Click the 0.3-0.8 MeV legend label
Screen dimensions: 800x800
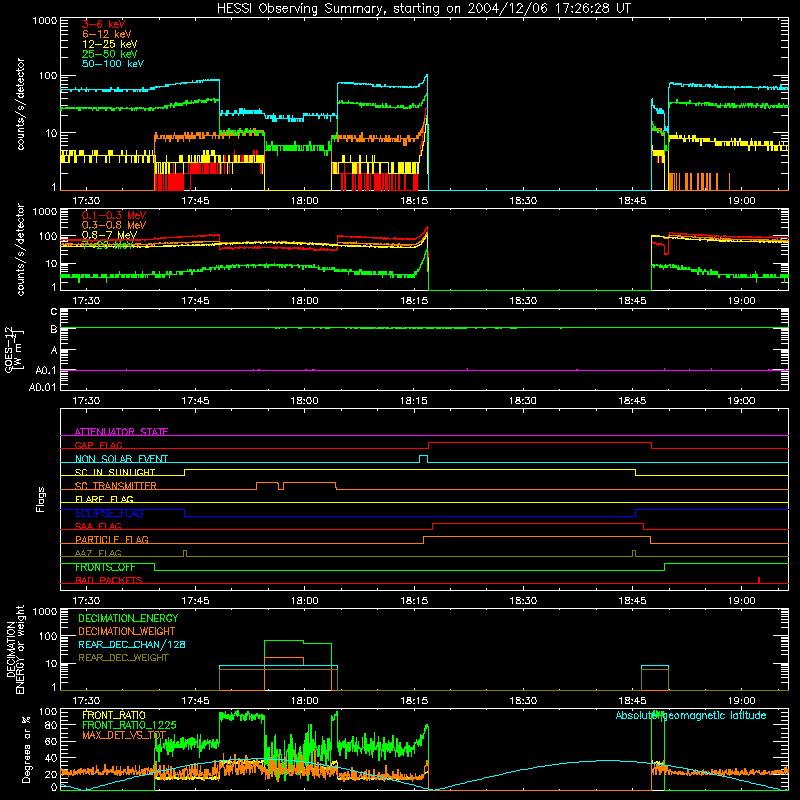(x=114, y=225)
